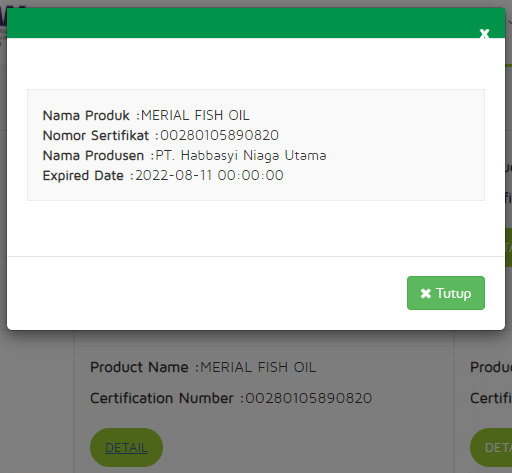Click the cross icon inside the Tutup button
This screenshot has height=473, width=512.
425,293
